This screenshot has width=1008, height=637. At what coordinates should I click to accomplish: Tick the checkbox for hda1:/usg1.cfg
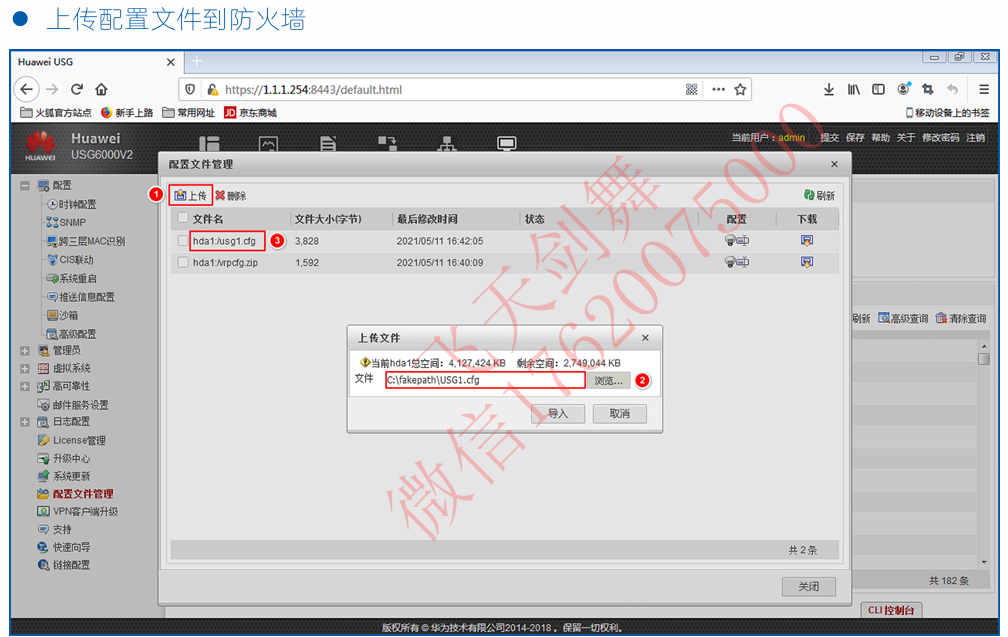coord(183,241)
